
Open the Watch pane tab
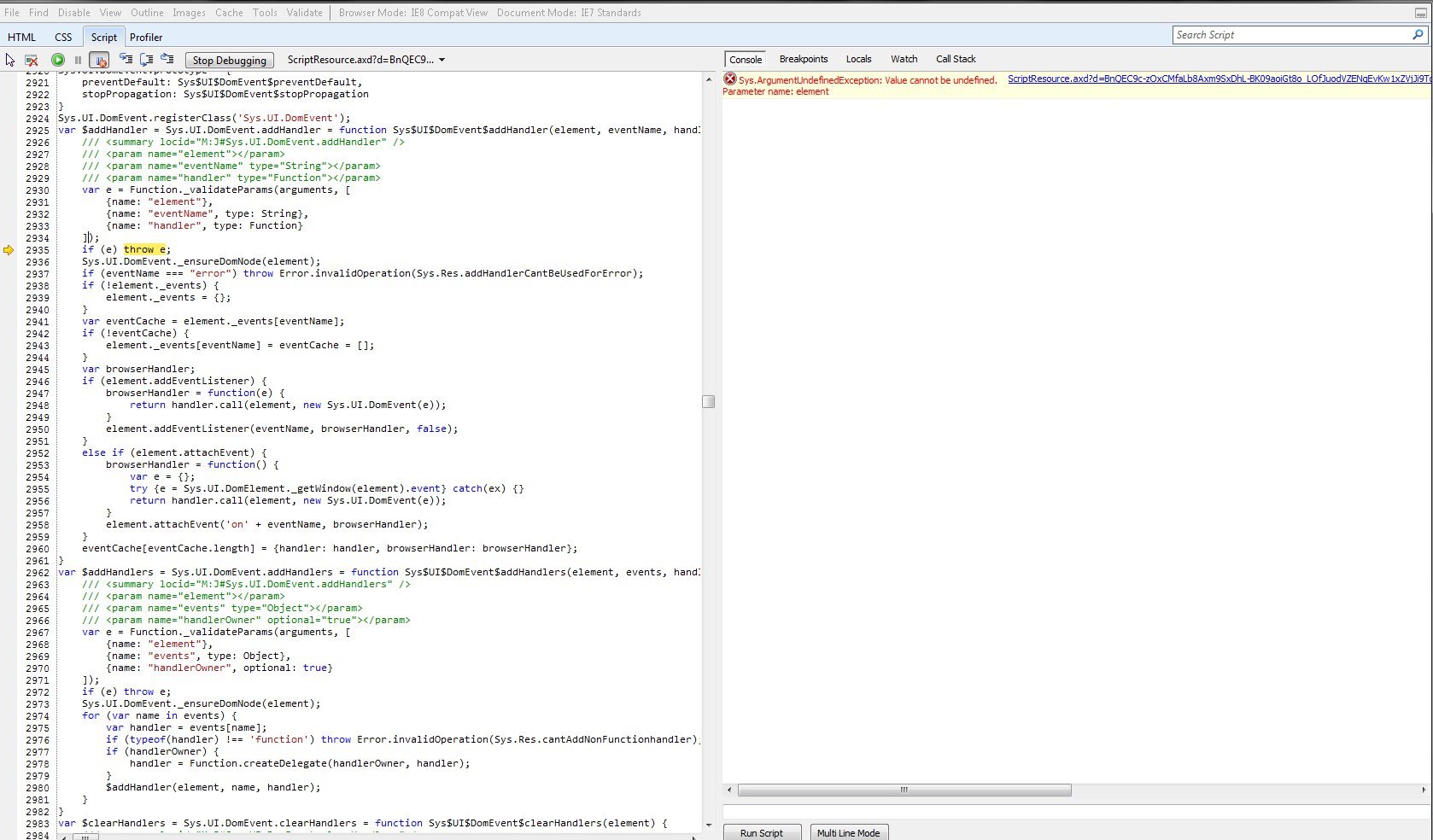[x=904, y=59]
